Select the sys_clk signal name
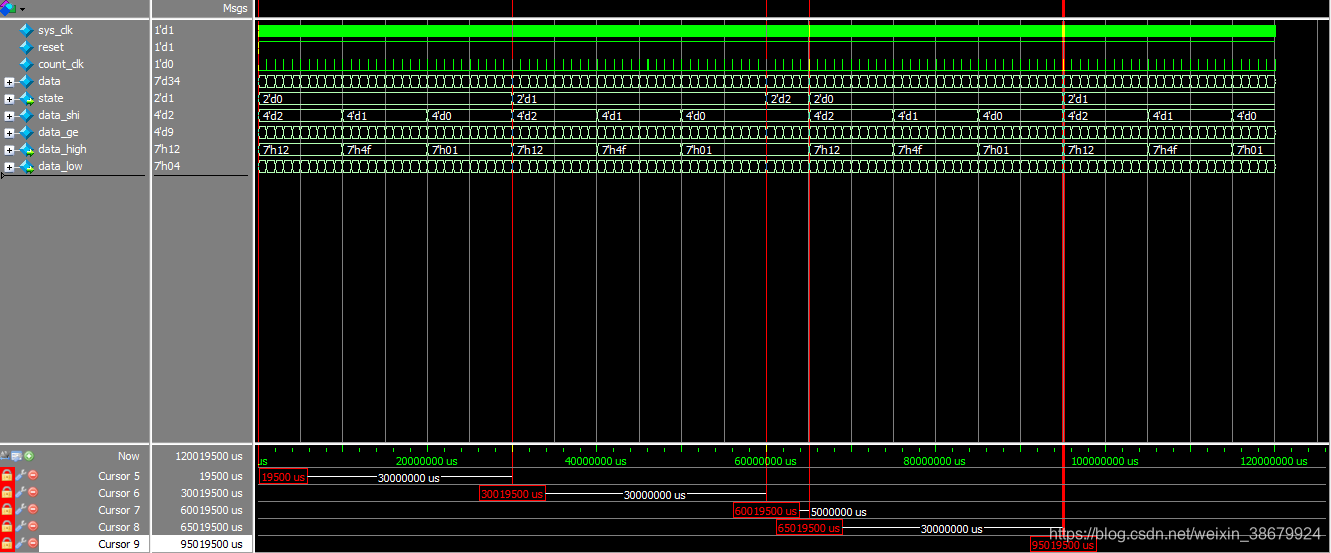Screen dimensions: 1331x553 click(x=55, y=30)
